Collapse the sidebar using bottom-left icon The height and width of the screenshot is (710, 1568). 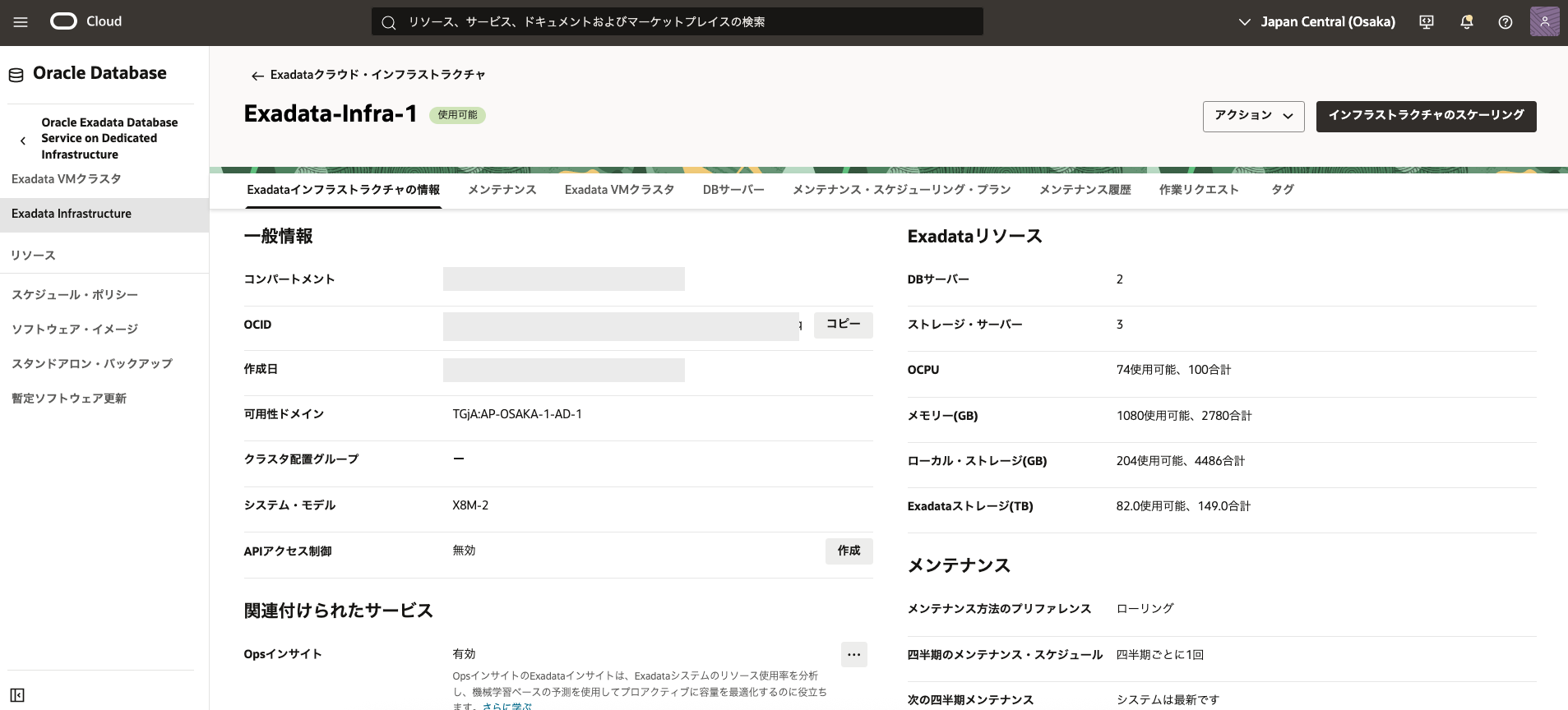(x=17, y=695)
